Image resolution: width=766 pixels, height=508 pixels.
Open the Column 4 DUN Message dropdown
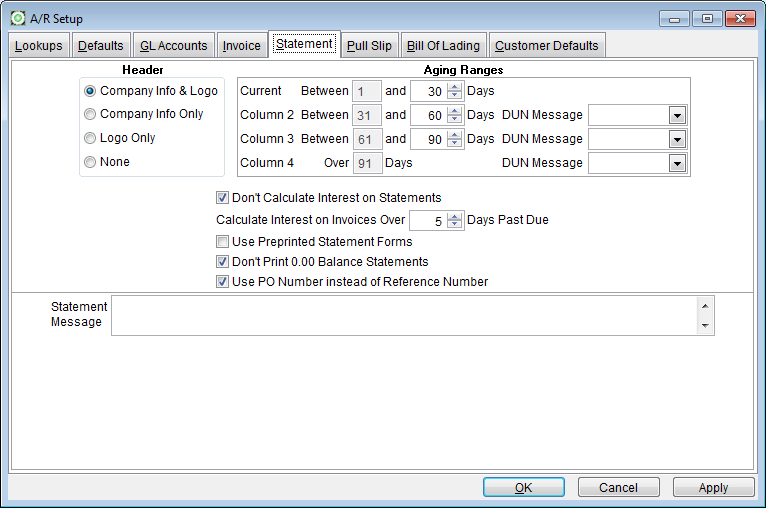coord(677,163)
